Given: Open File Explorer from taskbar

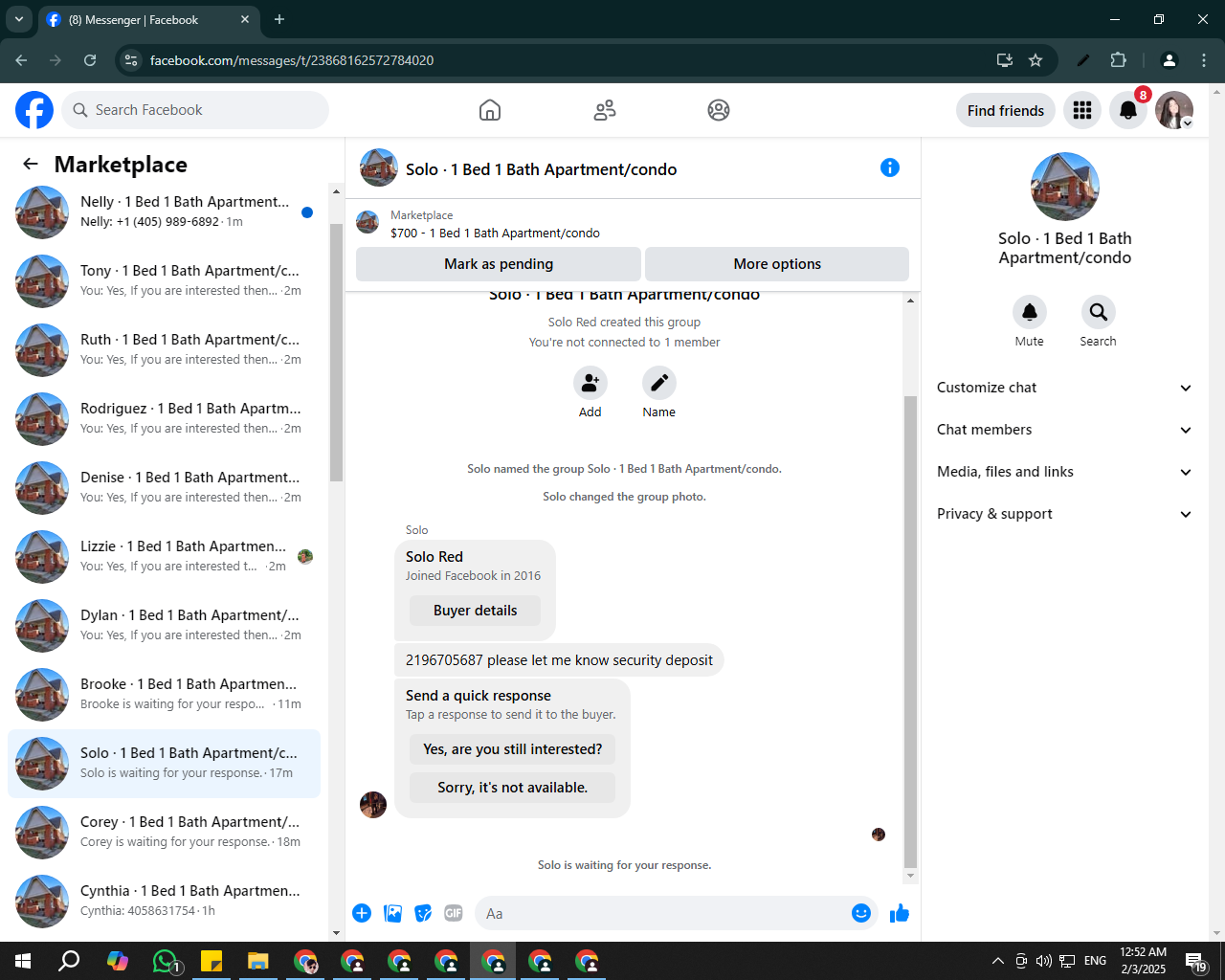Looking at the screenshot, I should tap(258, 961).
